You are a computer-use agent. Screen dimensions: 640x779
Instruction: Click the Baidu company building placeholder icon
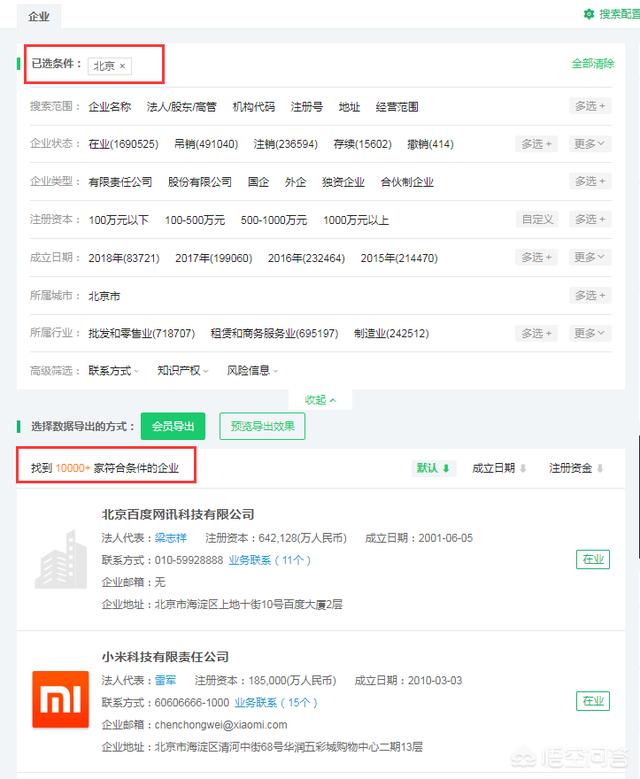[x=61, y=559]
